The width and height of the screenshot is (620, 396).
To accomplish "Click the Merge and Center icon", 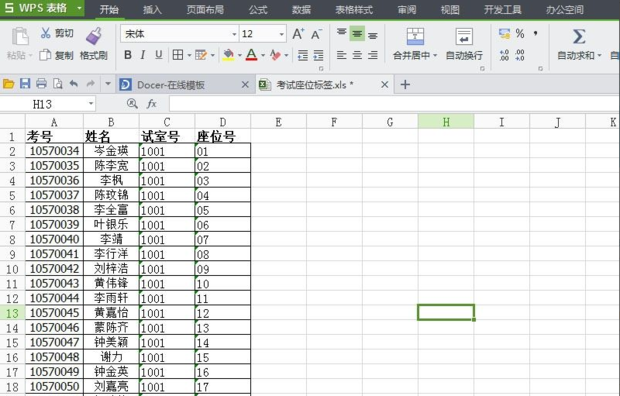I will 415,36.
